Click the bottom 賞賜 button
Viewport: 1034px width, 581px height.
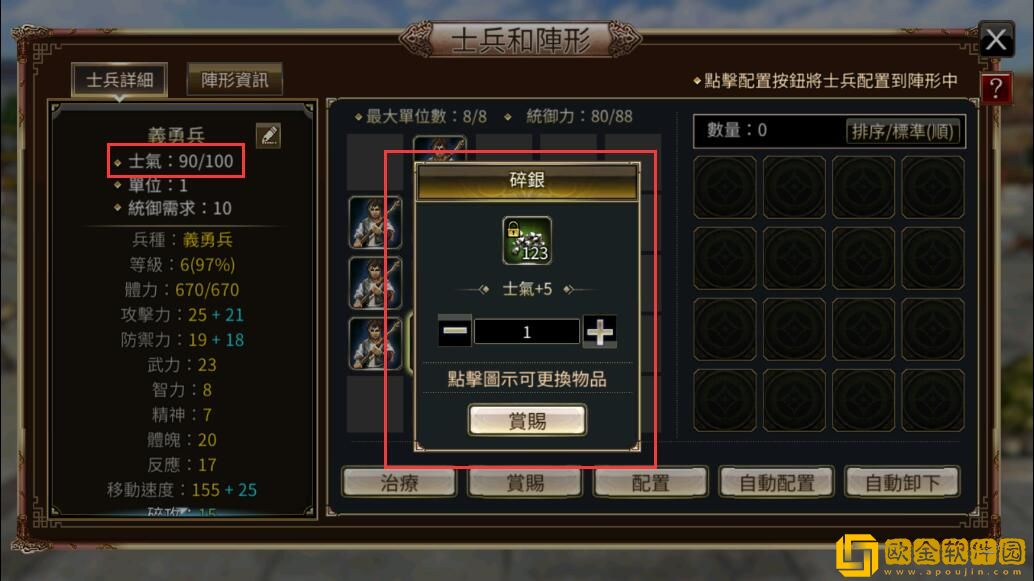(x=525, y=483)
